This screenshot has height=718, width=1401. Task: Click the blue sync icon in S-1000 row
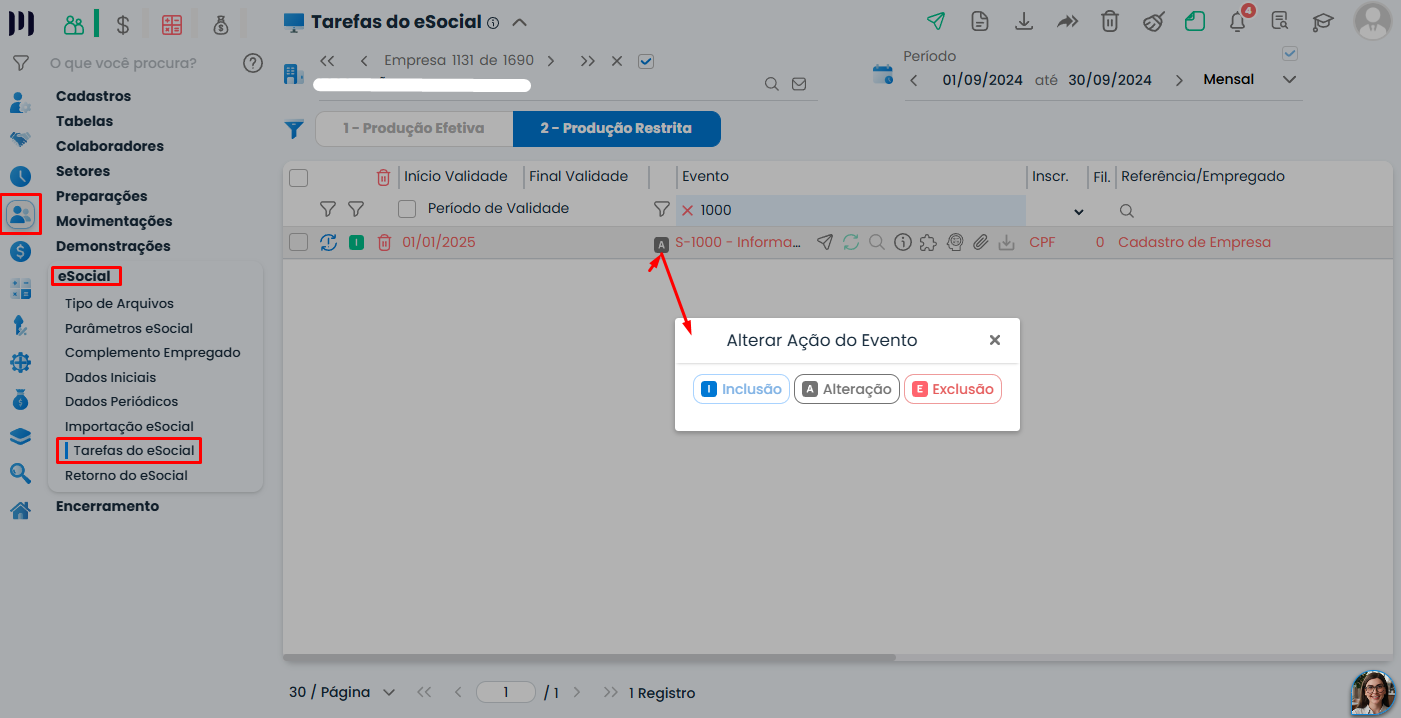click(x=328, y=242)
